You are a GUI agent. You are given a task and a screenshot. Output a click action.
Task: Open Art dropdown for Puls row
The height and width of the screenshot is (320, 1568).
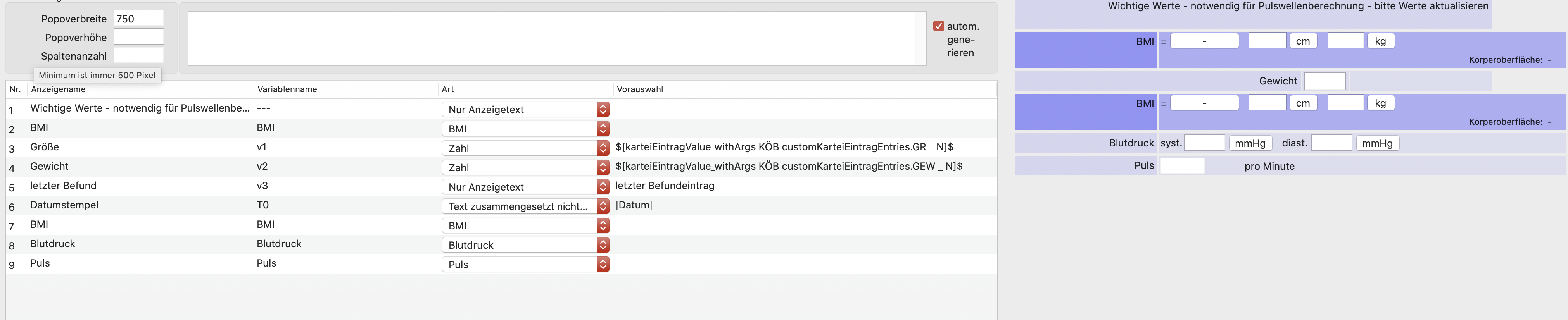[x=525, y=265]
